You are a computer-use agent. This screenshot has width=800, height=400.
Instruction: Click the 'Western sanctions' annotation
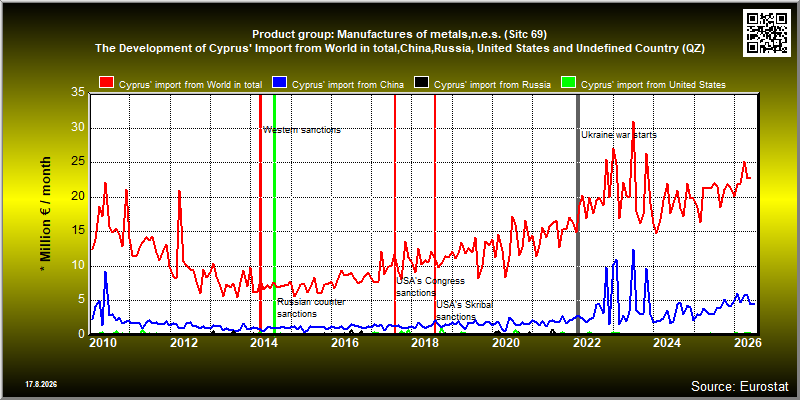click(x=302, y=130)
